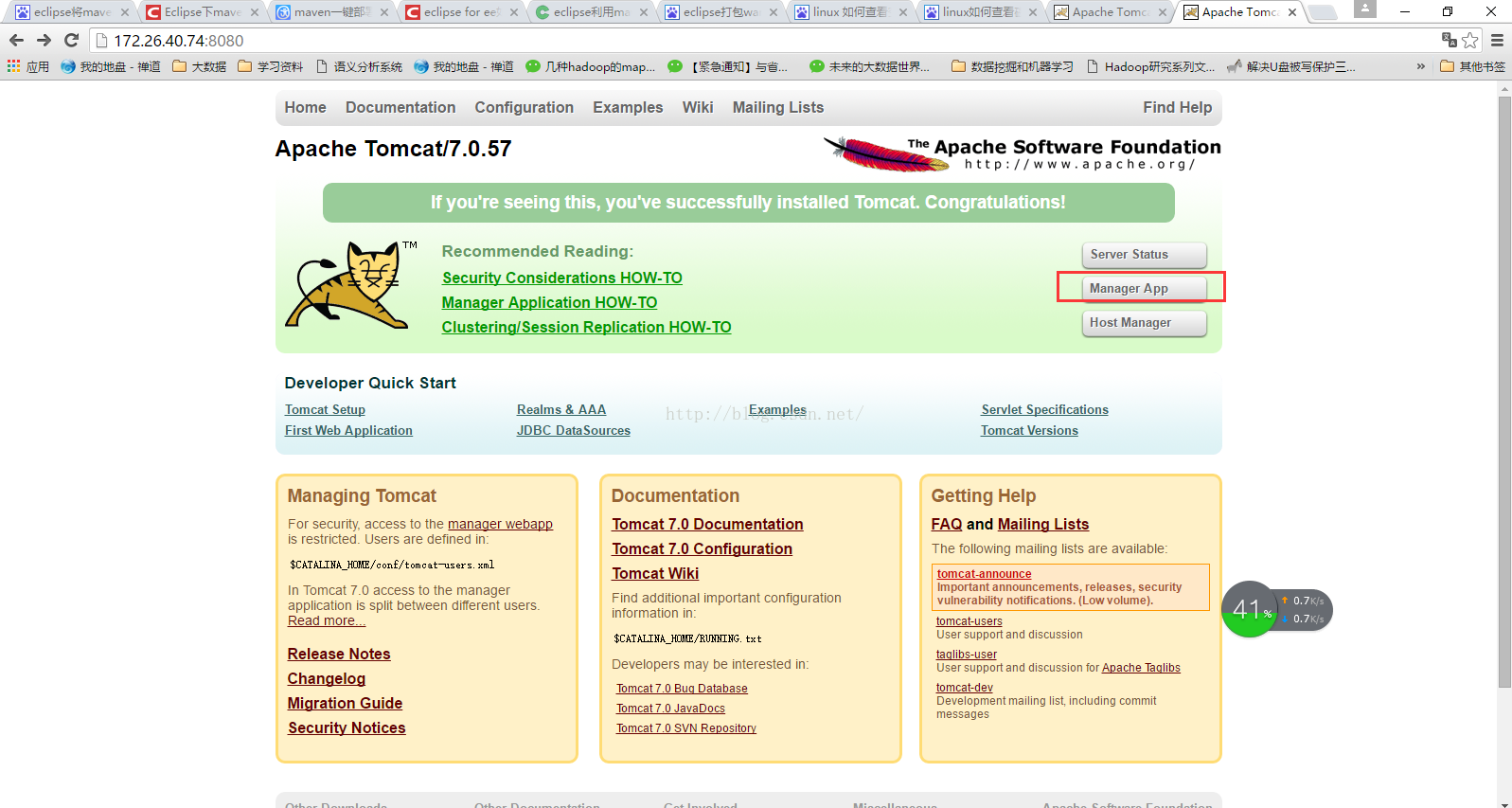This screenshot has height=808, width=1512.
Task: Open Manager Application HOW-TO link
Action: click(x=549, y=302)
